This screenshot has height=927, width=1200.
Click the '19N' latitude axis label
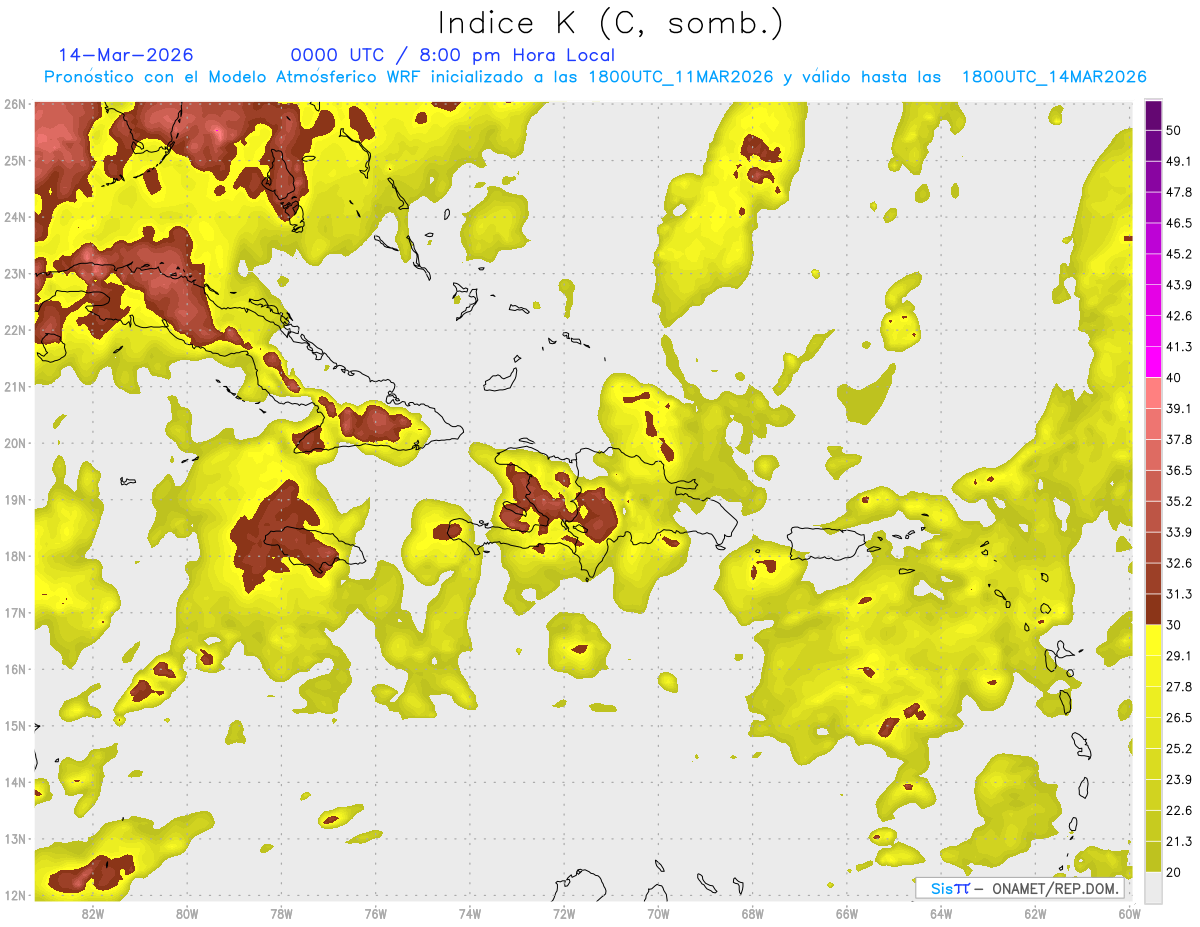click(x=15, y=500)
